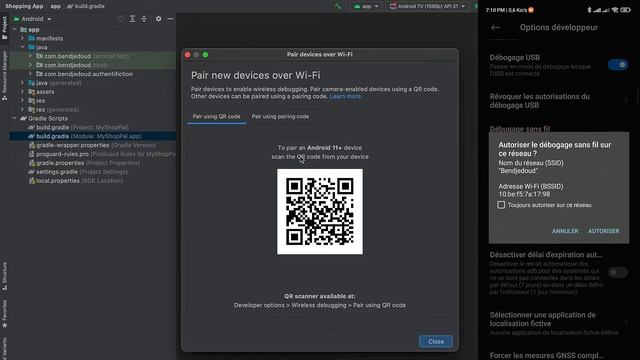Check Toujours autoriser sur ce réseau

(501, 205)
